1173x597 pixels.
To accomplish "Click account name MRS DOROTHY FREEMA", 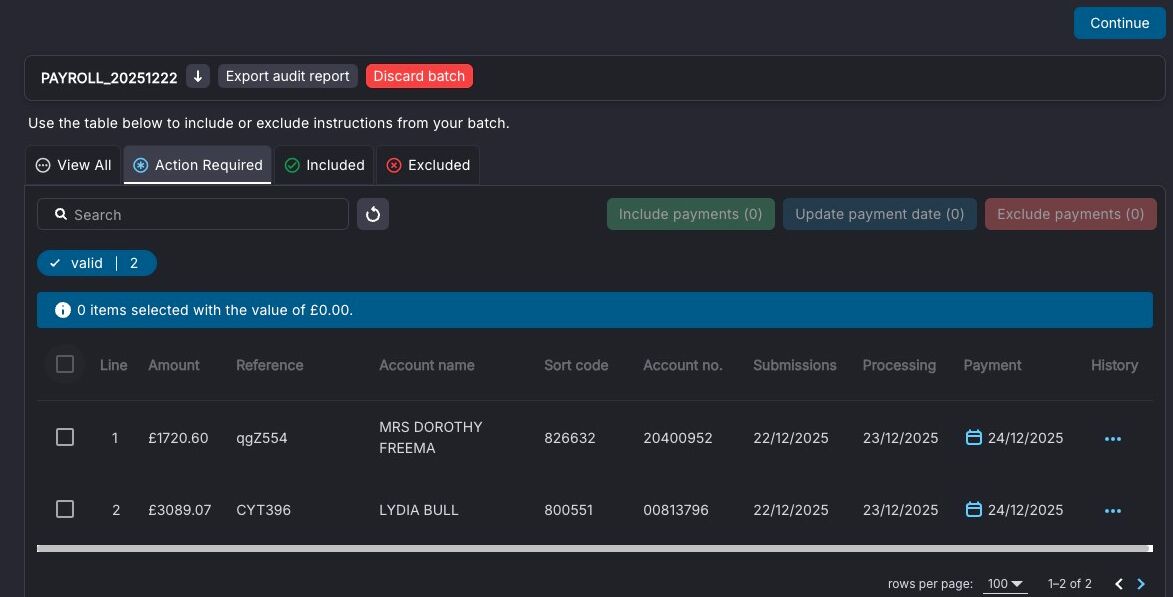I will click(x=430, y=437).
